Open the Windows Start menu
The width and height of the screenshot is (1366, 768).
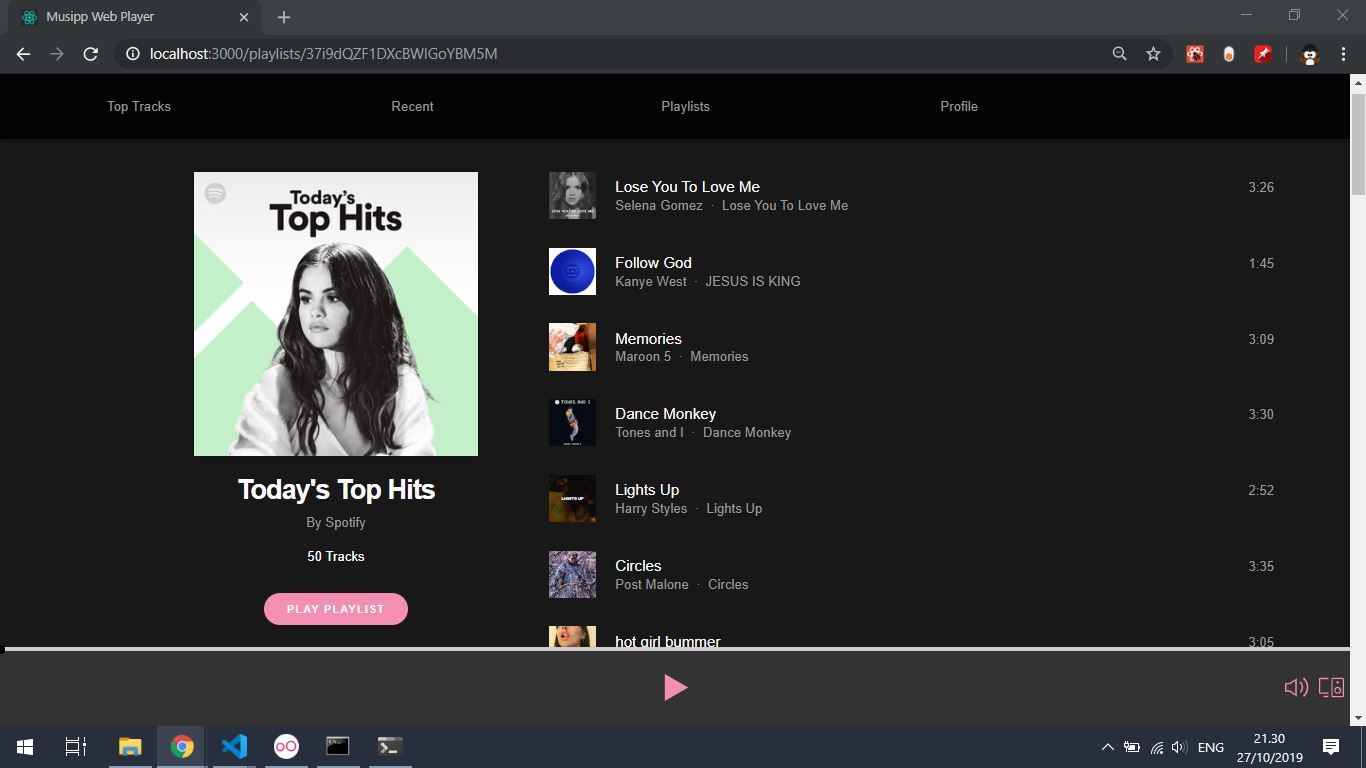[25, 747]
